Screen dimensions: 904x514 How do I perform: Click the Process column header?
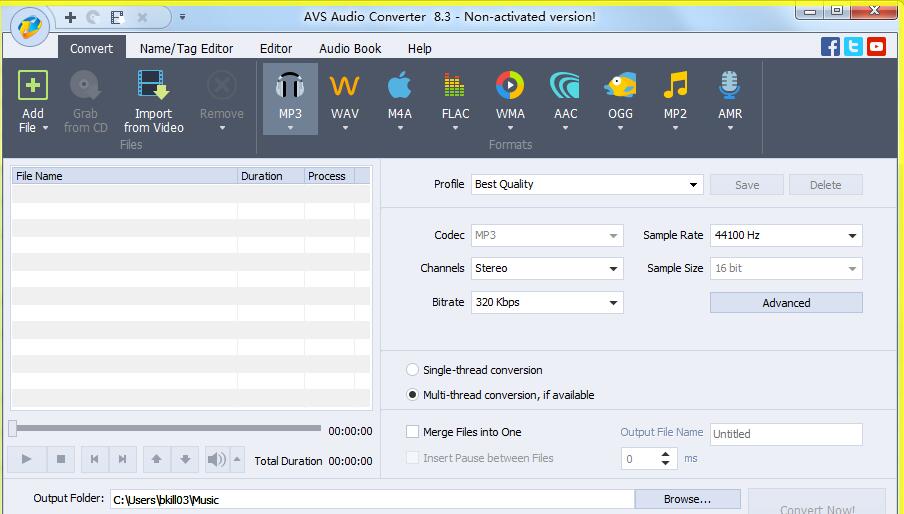coord(329,176)
